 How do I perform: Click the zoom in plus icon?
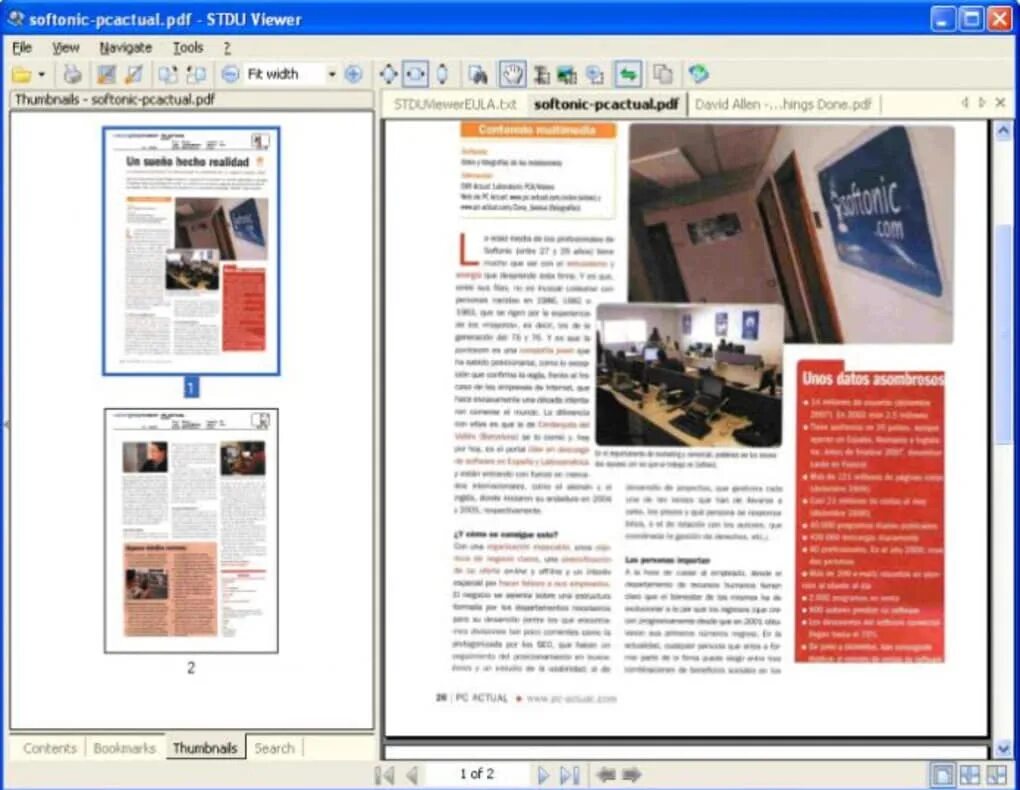(353, 74)
